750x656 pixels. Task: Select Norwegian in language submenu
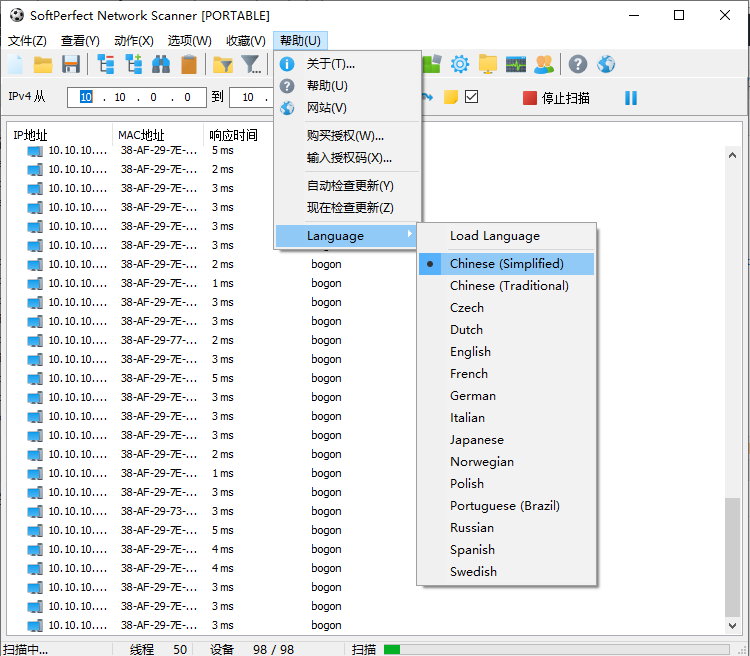pos(507,462)
